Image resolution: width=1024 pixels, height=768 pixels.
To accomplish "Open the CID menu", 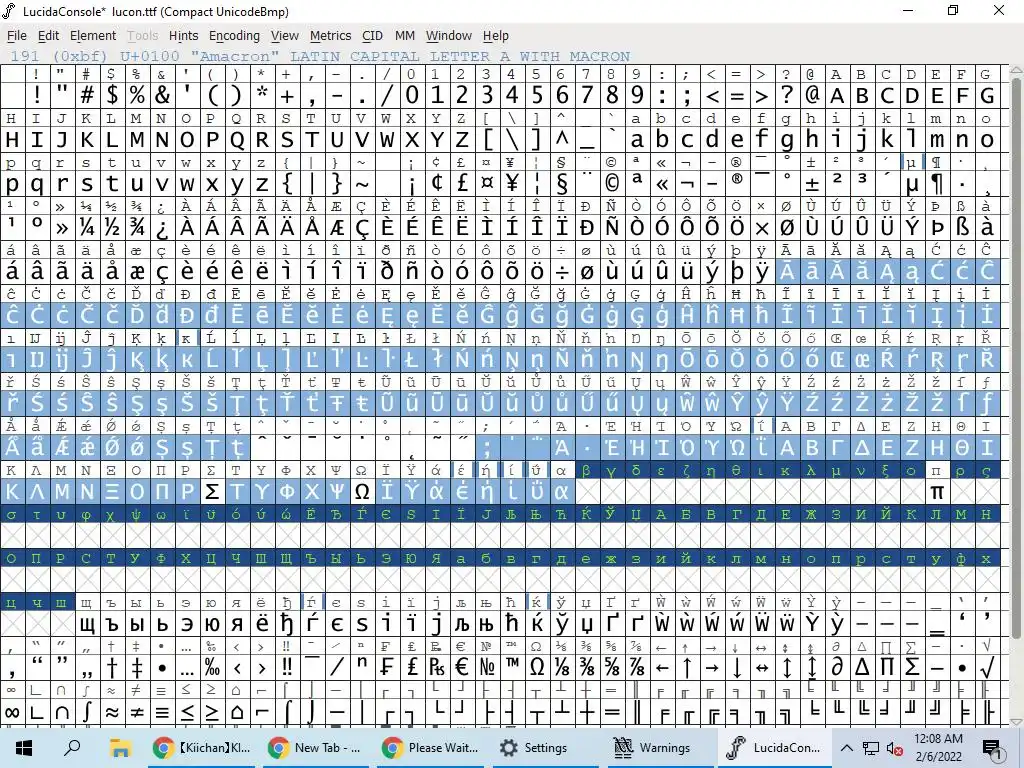I will coord(372,36).
